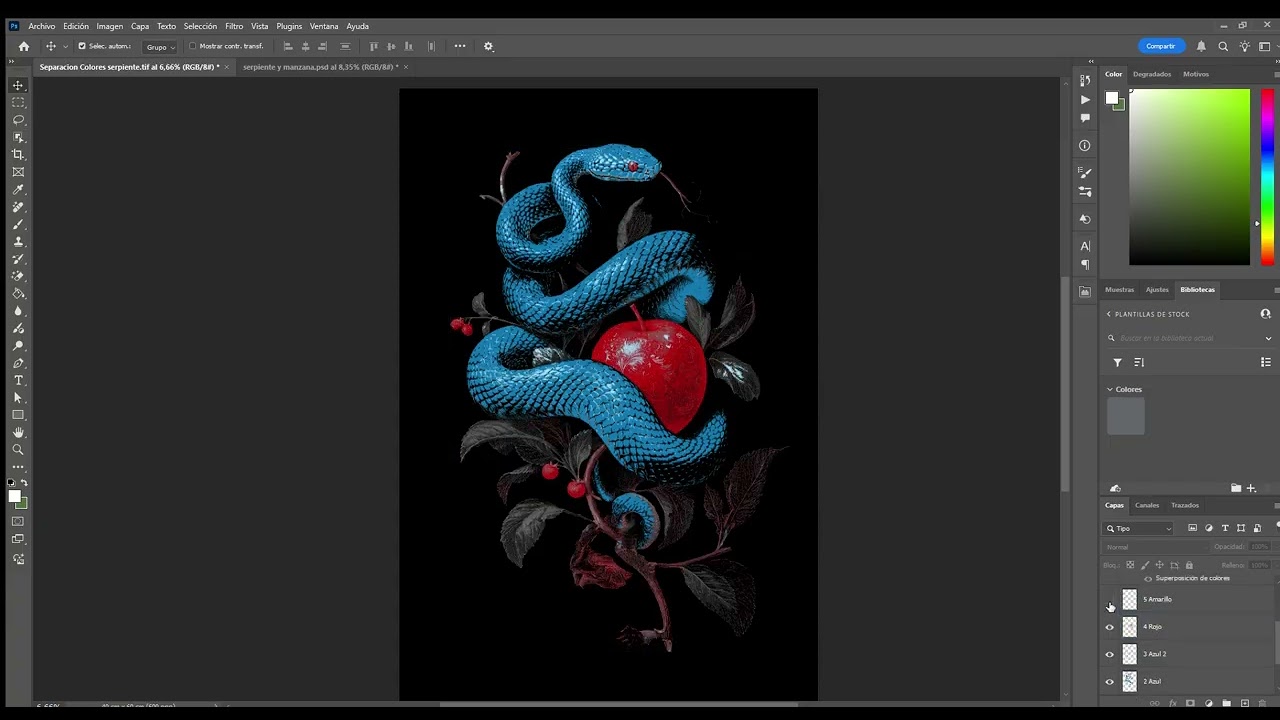Open the Brush Settings panel icon

pyautogui.click(x=1085, y=172)
